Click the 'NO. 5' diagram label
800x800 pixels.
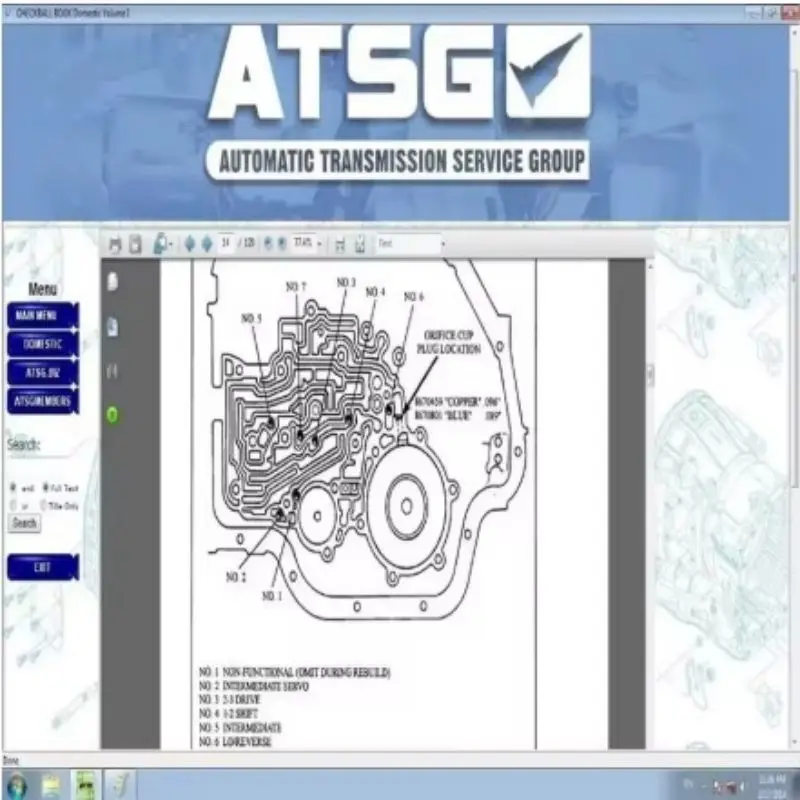[x=251, y=318]
